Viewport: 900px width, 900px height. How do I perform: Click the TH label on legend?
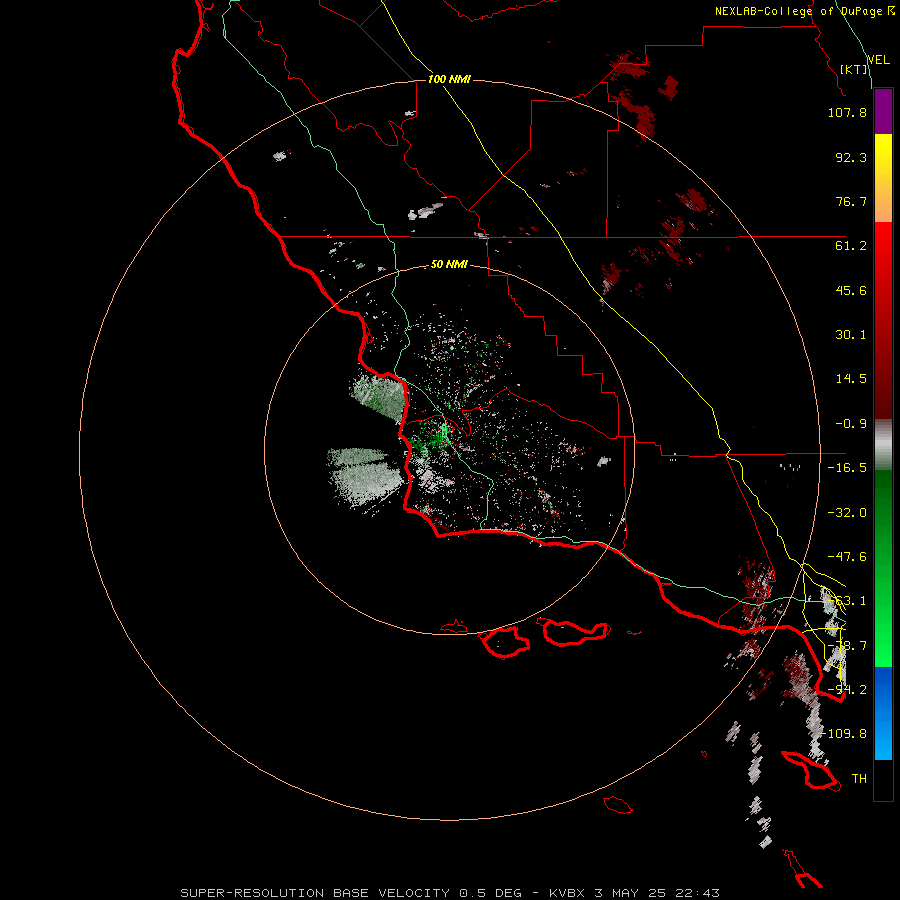(x=859, y=779)
